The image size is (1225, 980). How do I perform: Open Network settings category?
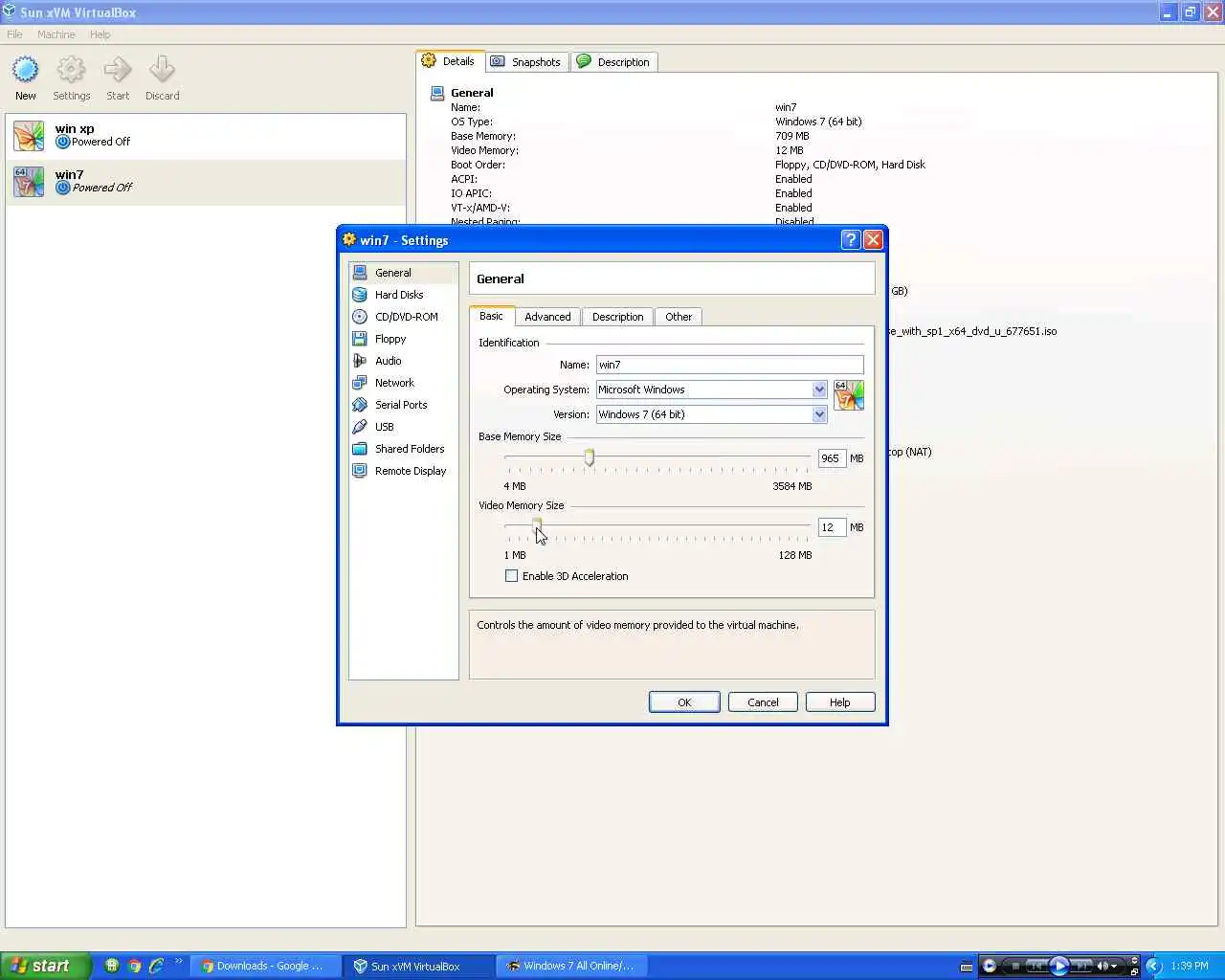[x=403, y=383]
